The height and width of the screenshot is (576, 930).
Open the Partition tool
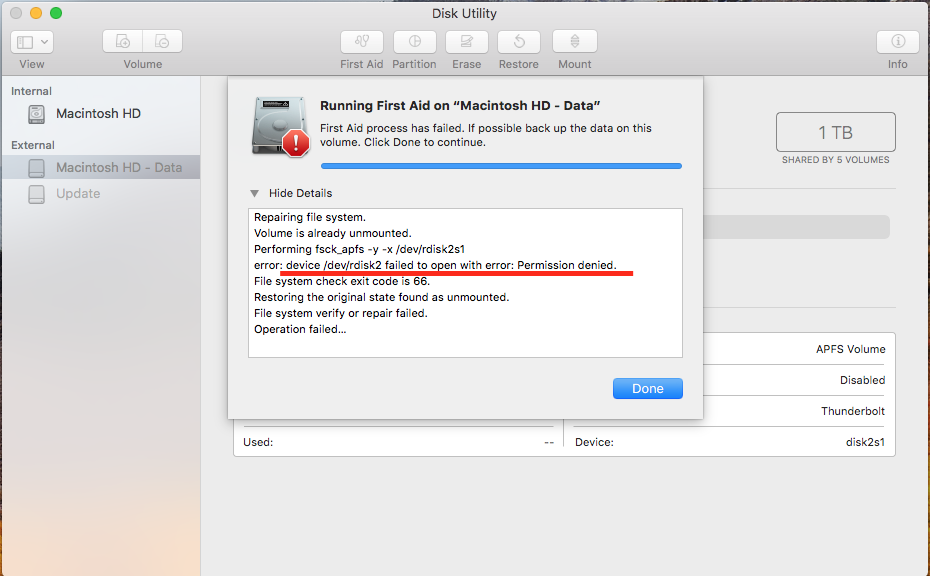(x=415, y=42)
